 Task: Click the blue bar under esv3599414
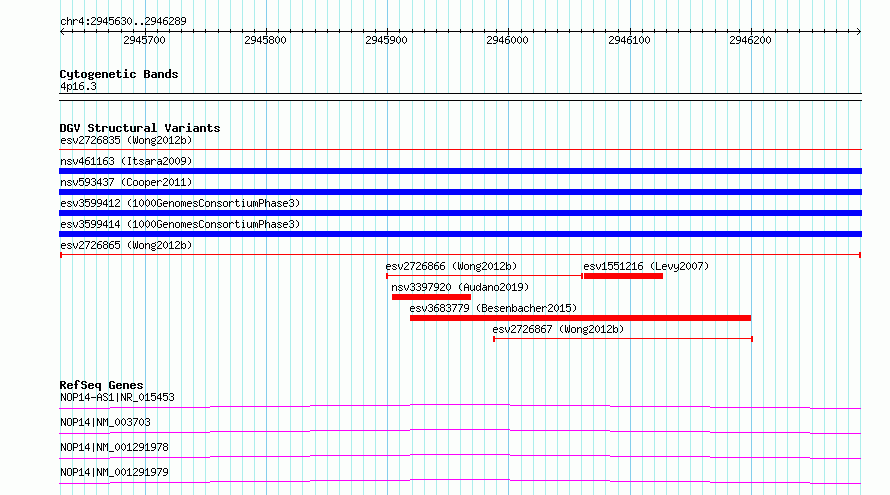(x=460, y=234)
